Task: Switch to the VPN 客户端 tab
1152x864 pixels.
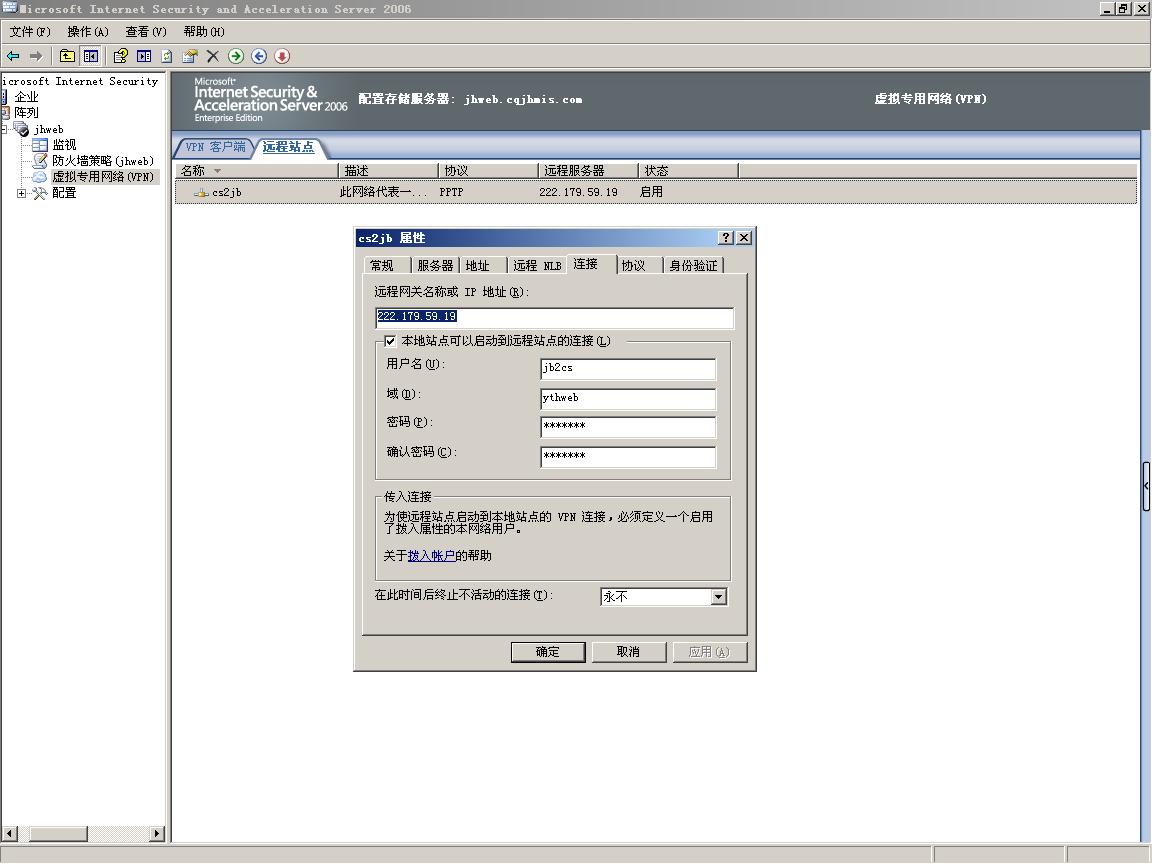Action: pos(215,147)
